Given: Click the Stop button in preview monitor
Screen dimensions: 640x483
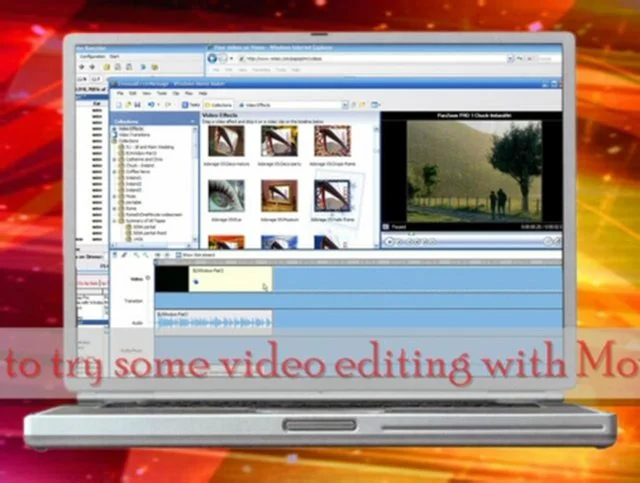Looking at the screenshot, I should click(x=400, y=242).
